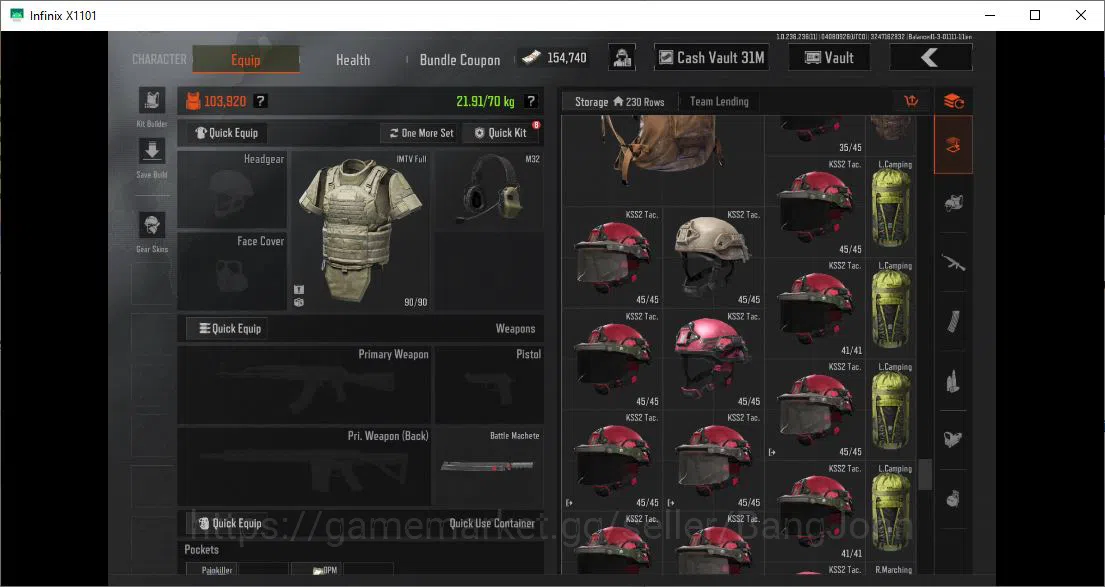Click the Pockets section label
The image size is (1105, 587).
(202, 550)
